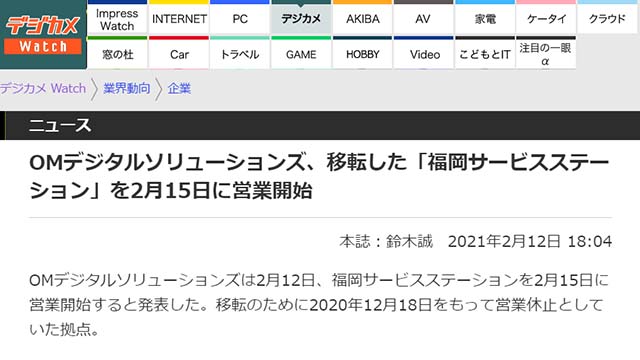This screenshot has width=640, height=360.
Task: Visit the 窓の杜 tab
Action: 117,53
